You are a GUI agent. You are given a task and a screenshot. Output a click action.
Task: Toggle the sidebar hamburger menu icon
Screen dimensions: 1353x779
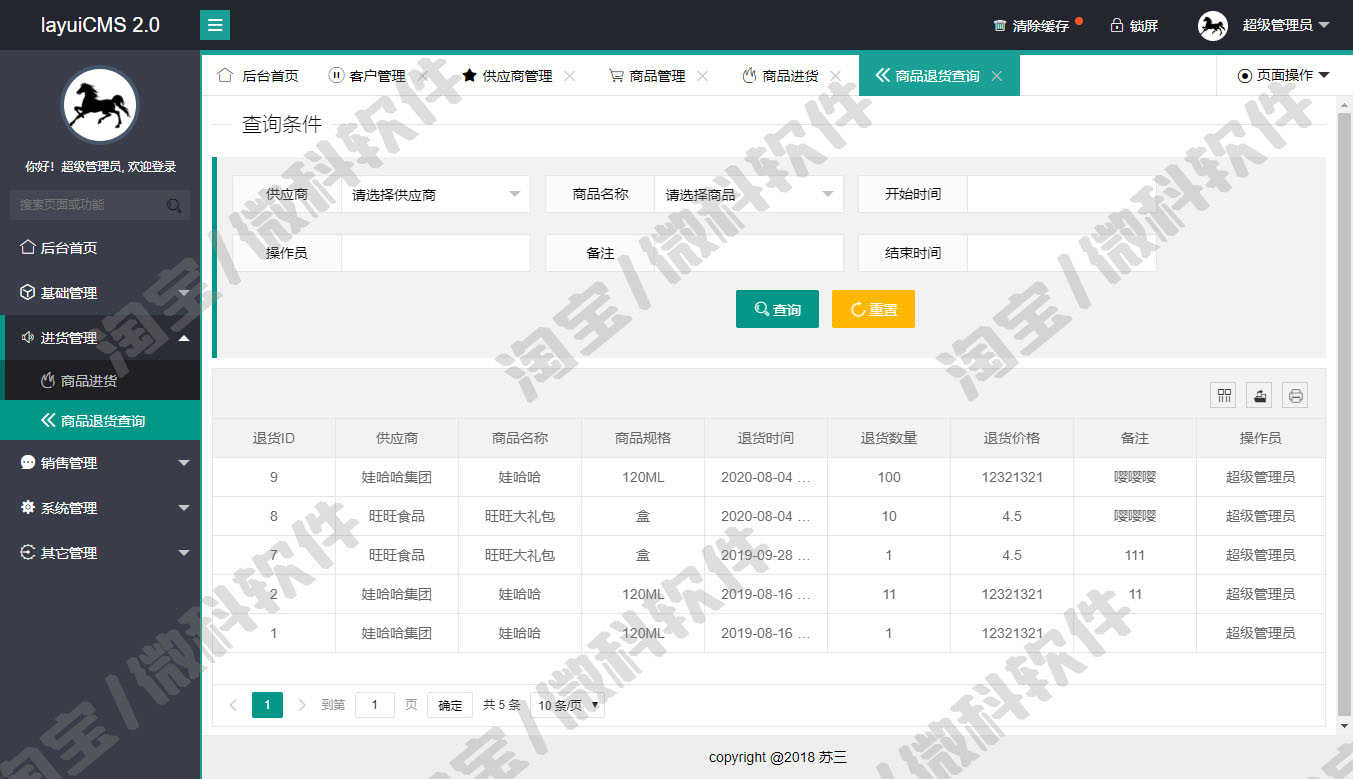click(x=215, y=25)
